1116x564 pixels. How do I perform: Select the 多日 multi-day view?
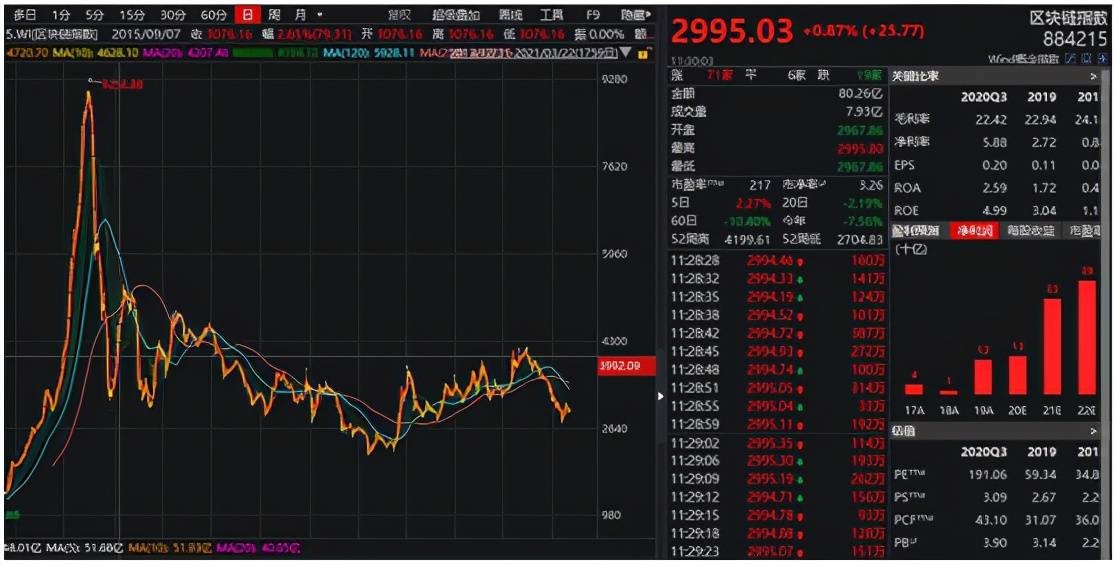(x=24, y=15)
